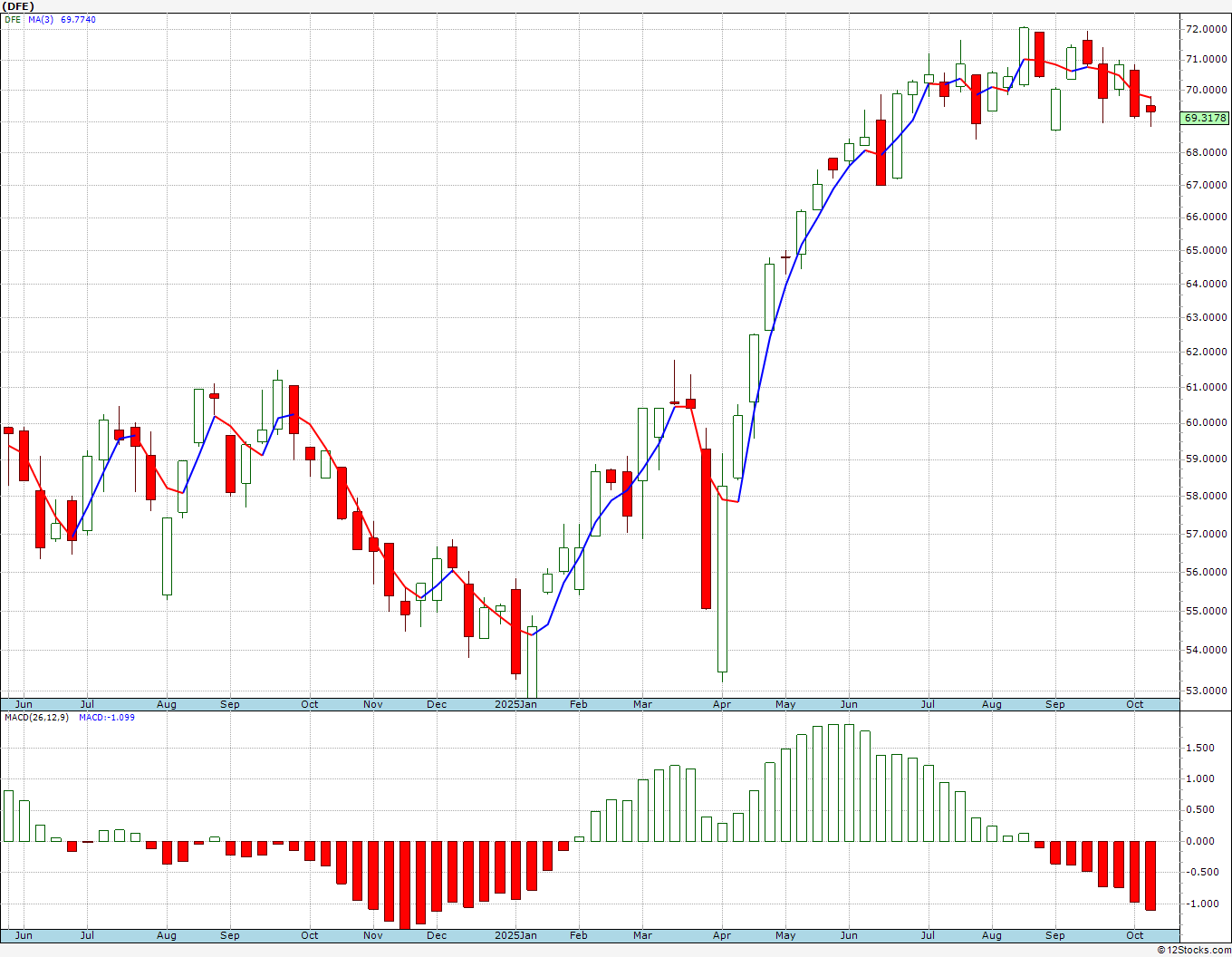This screenshot has width=1232, height=957.
Task: Click the 61.0000 price axis label
Action: (1207, 387)
